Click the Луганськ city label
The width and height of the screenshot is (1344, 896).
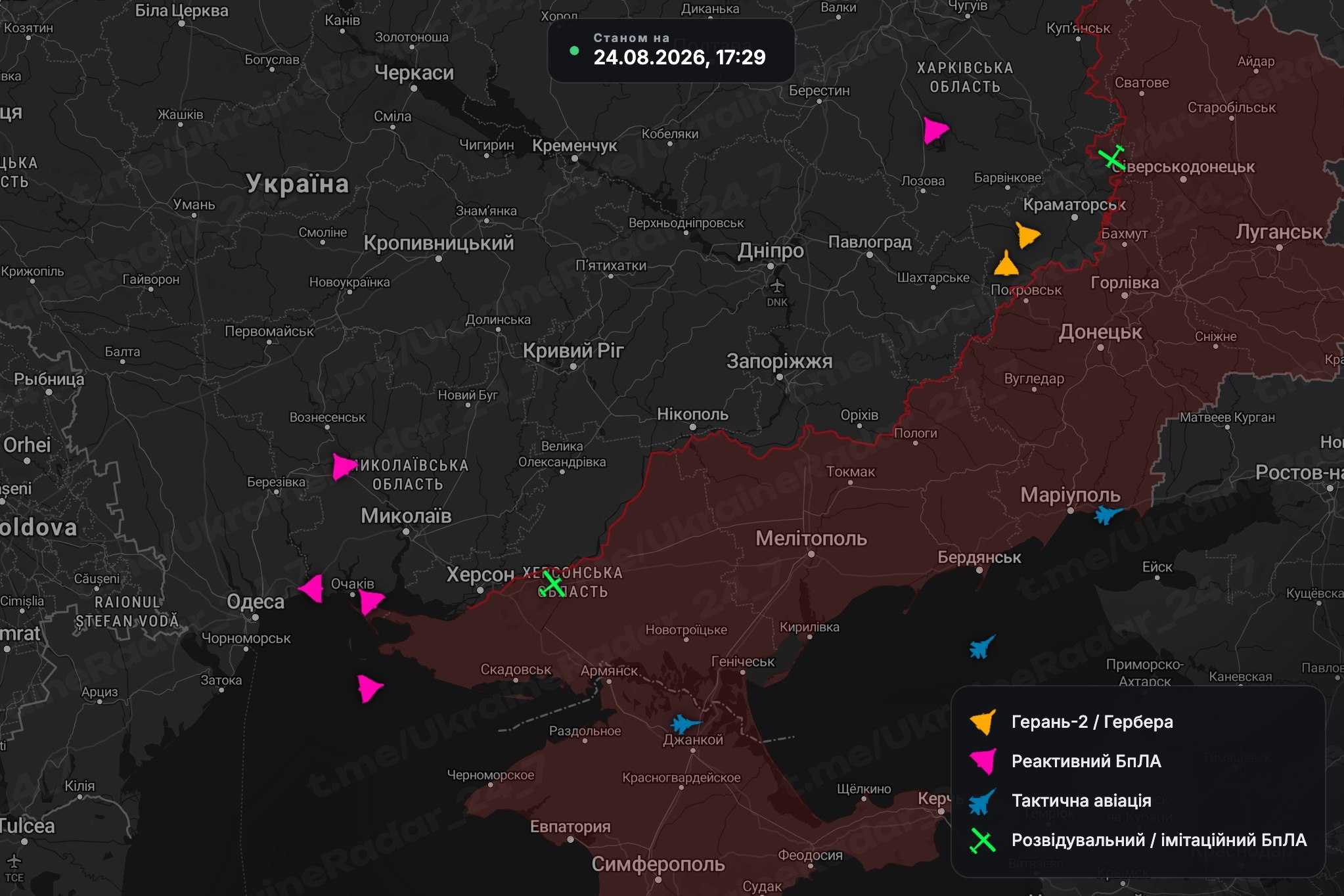pyautogui.click(x=1279, y=232)
